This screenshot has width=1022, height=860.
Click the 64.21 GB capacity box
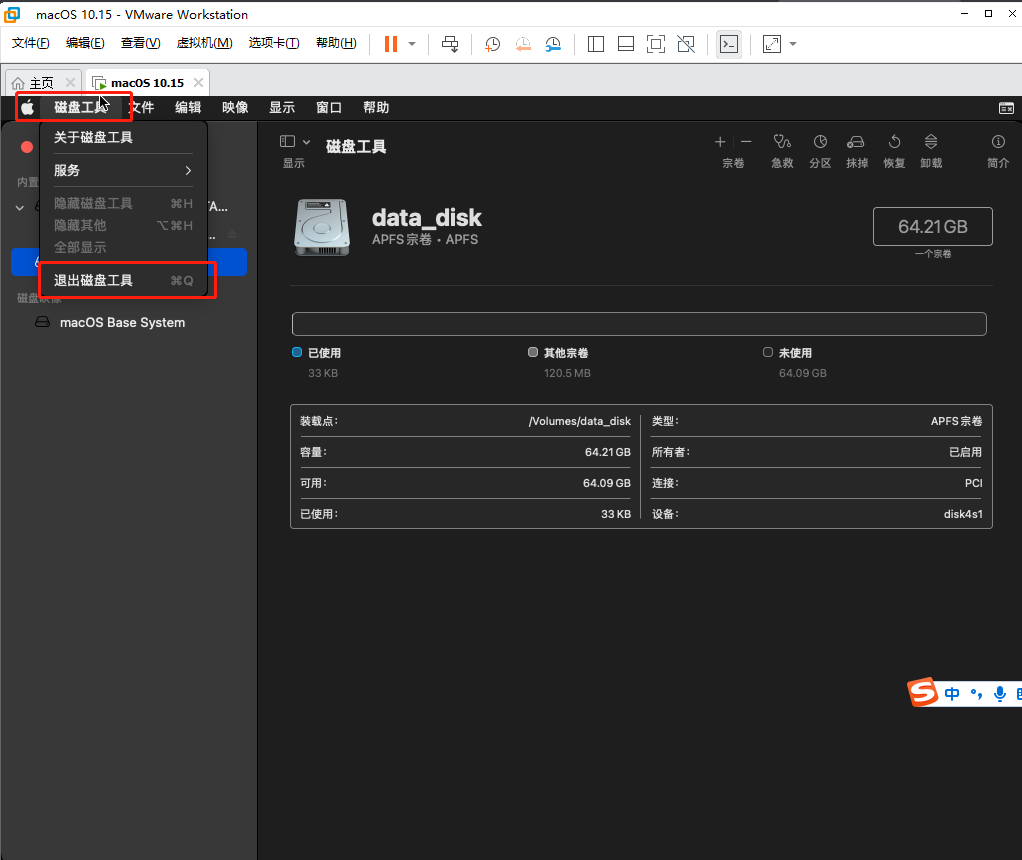click(933, 226)
